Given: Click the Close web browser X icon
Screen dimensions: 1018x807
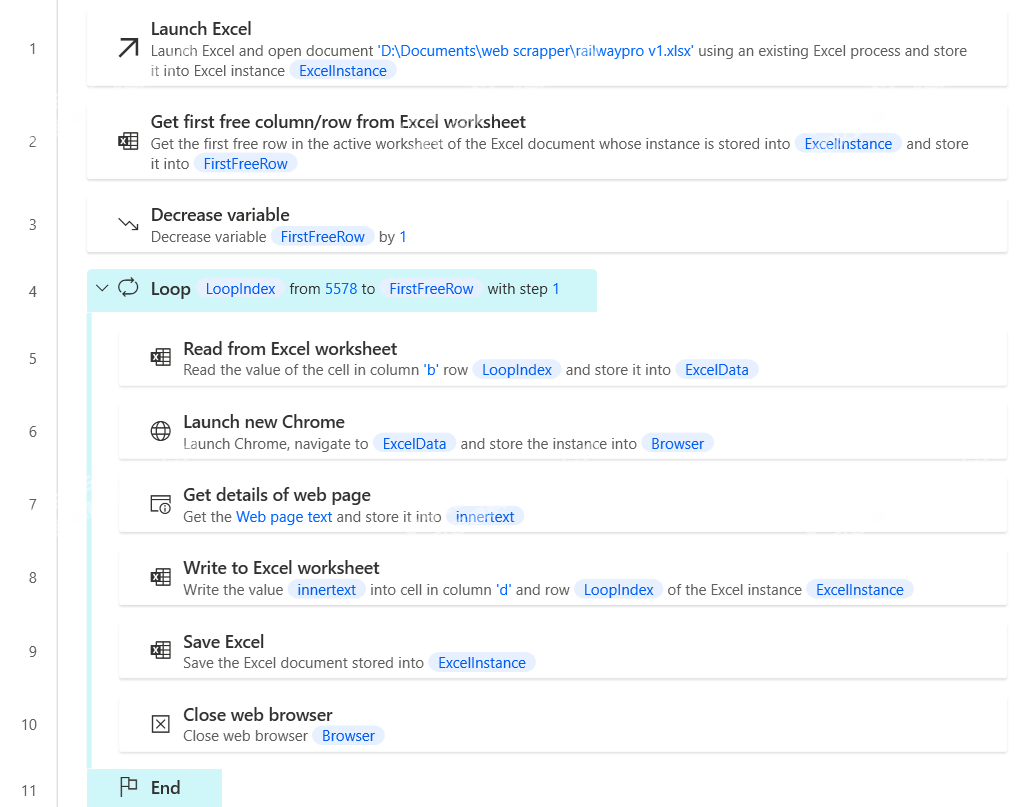Looking at the screenshot, I should point(161,724).
